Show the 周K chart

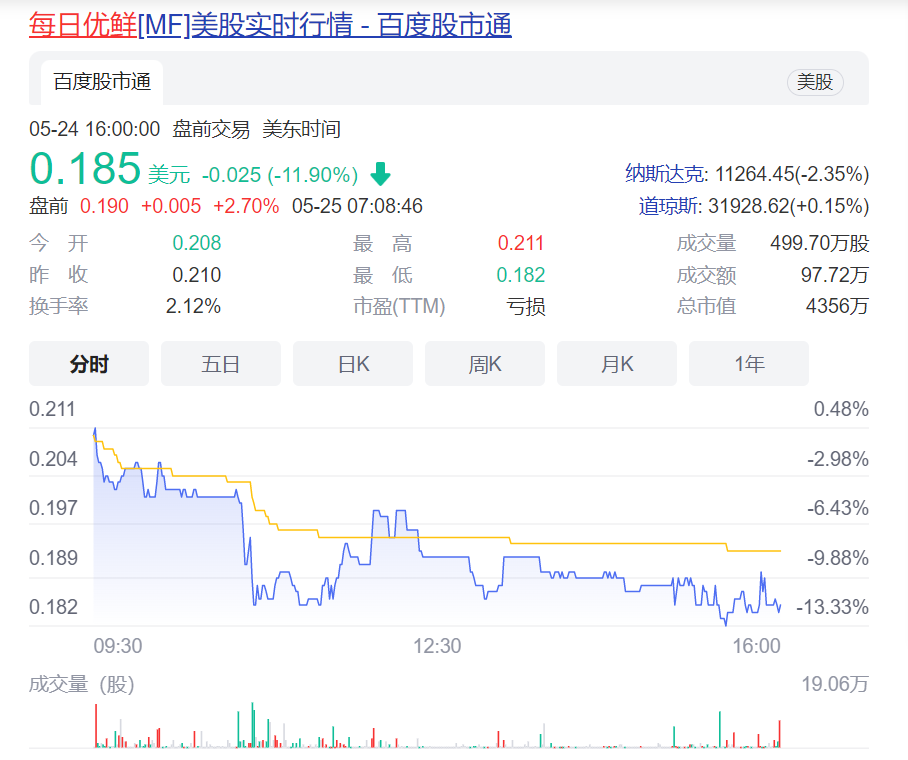click(x=485, y=364)
